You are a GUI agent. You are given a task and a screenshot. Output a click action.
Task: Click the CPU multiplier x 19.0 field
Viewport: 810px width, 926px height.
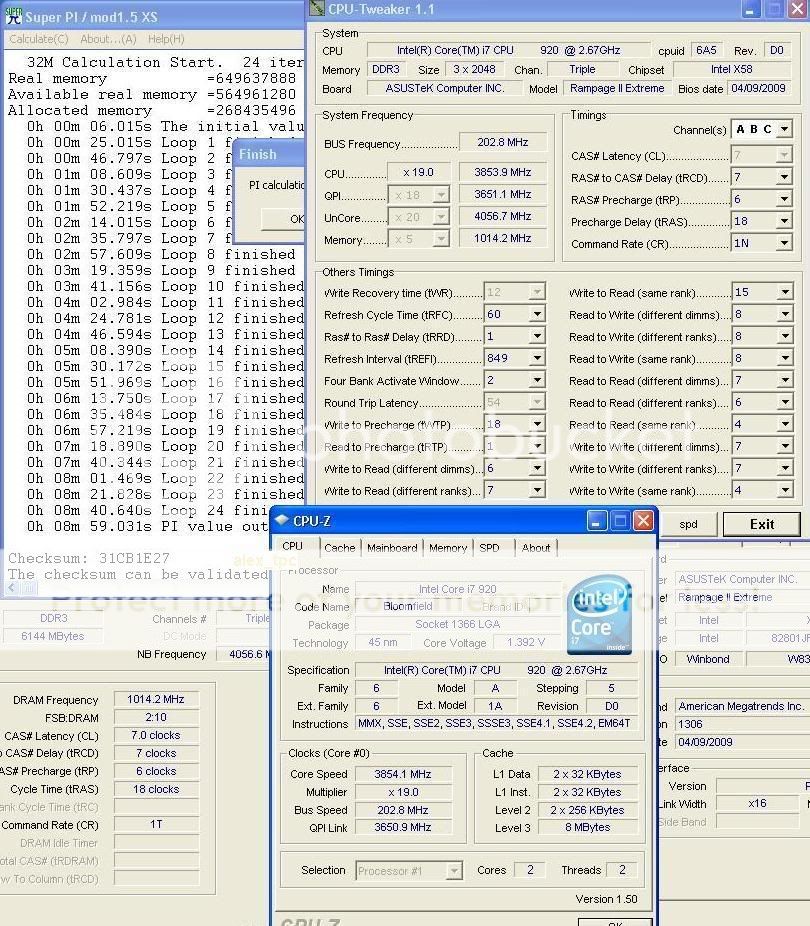pos(419,172)
